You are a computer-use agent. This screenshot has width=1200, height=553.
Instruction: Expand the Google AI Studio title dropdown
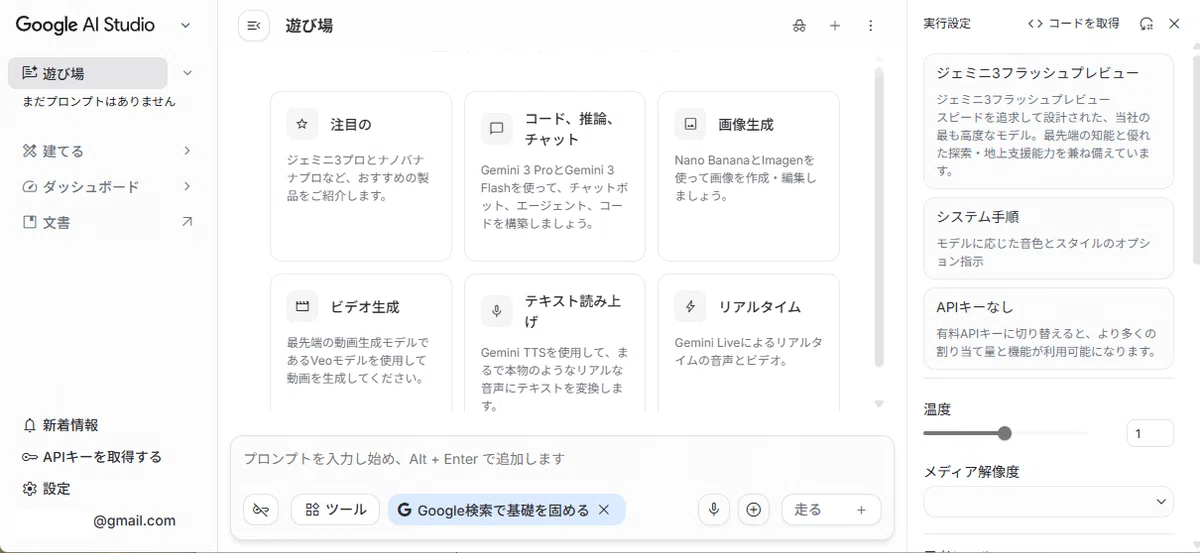[185, 26]
